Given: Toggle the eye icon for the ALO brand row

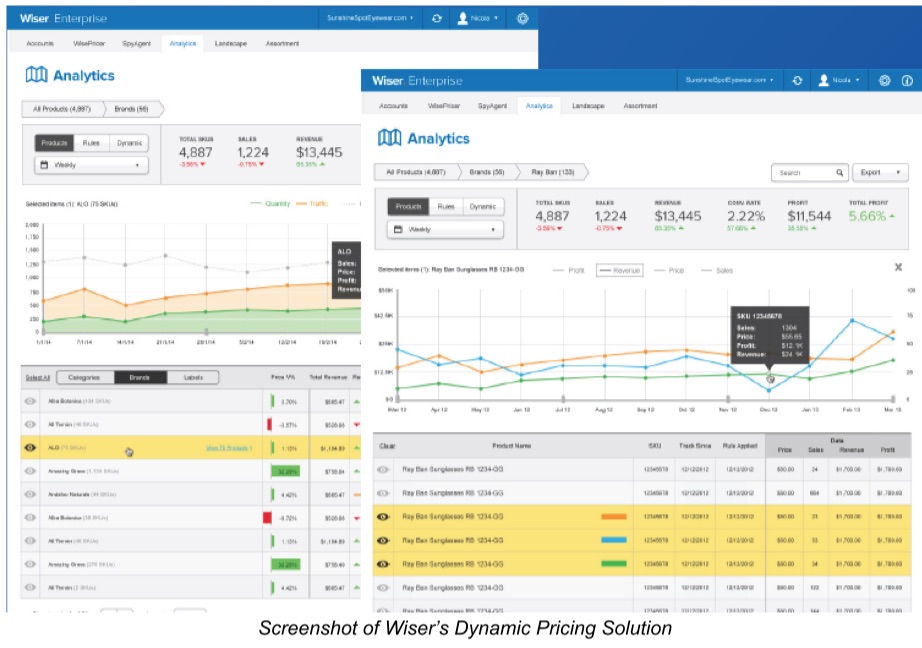Looking at the screenshot, I should pyautogui.click(x=30, y=448).
